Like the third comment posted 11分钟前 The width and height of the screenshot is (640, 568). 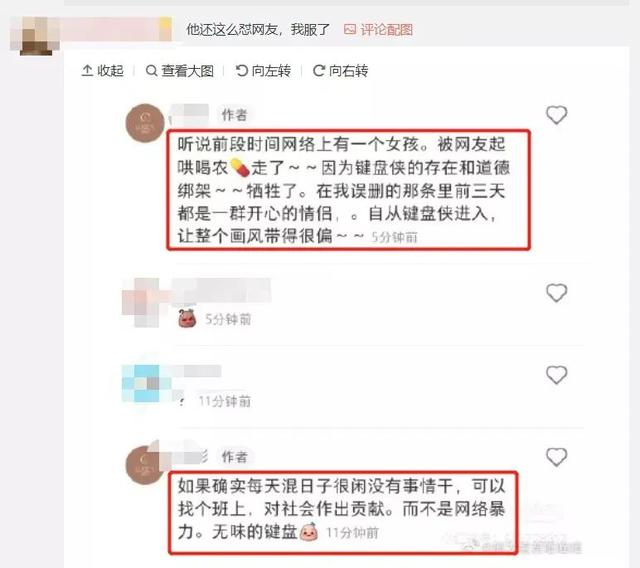(x=557, y=375)
